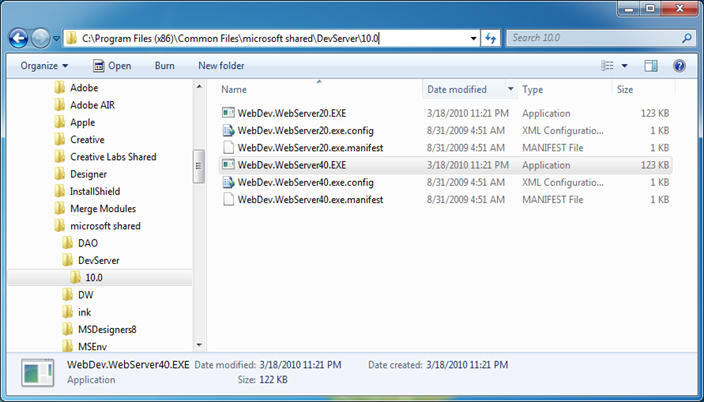The width and height of the screenshot is (704, 402).
Task: Click the Size 122 KB details value
Action: point(273,380)
